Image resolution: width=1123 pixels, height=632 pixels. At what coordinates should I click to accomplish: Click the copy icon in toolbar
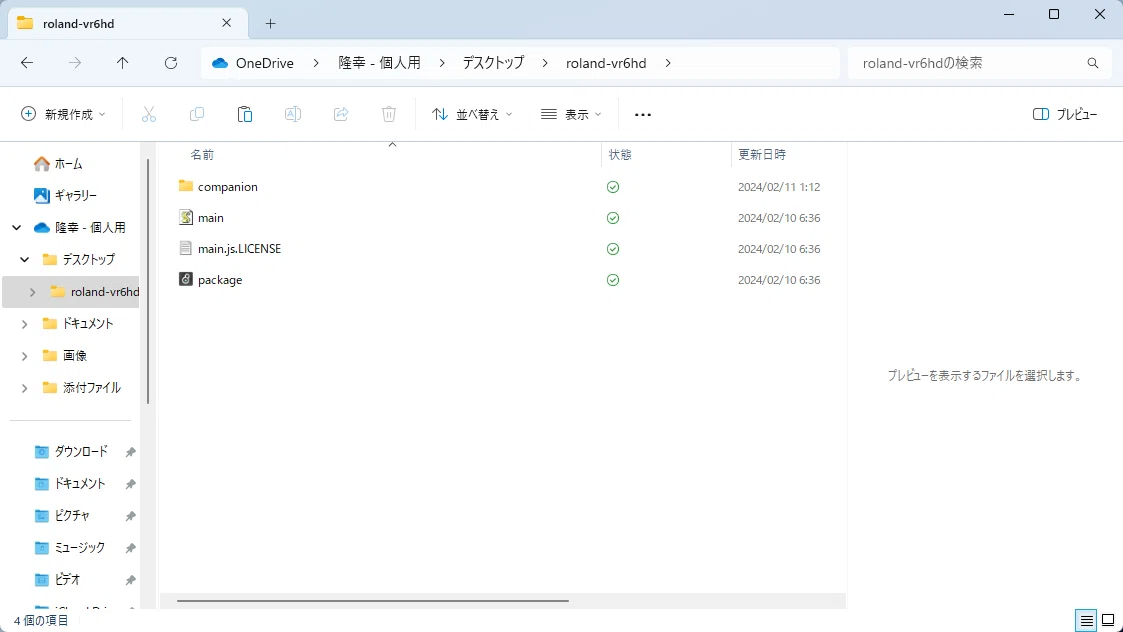point(196,114)
